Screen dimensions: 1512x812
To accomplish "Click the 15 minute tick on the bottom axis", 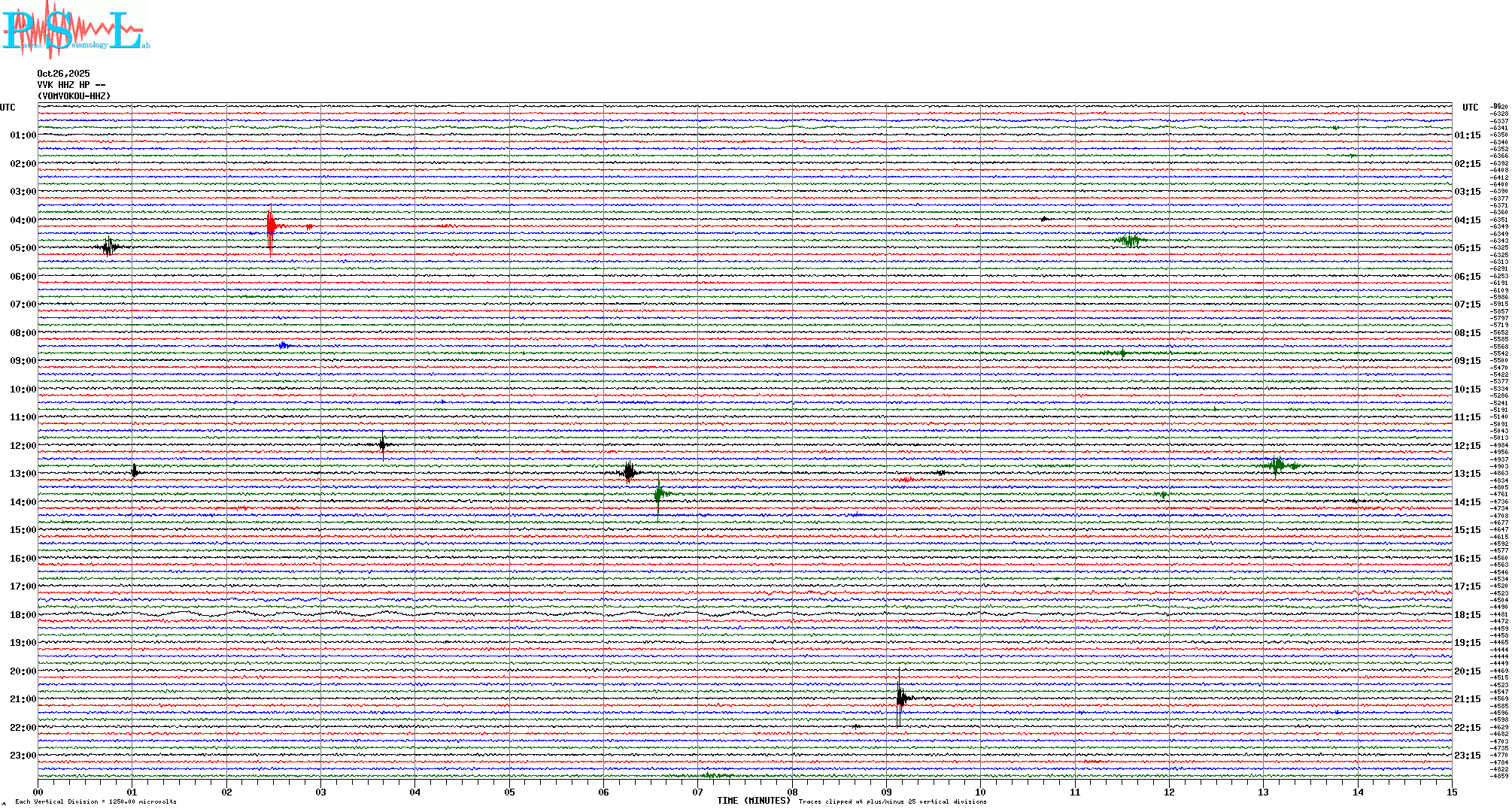I will pyautogui.click(x=1451, y=792).
